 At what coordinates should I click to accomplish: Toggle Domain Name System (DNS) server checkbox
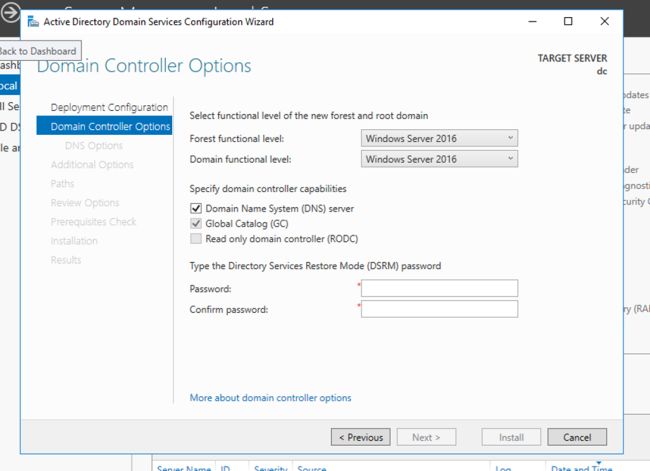(196, 208)
